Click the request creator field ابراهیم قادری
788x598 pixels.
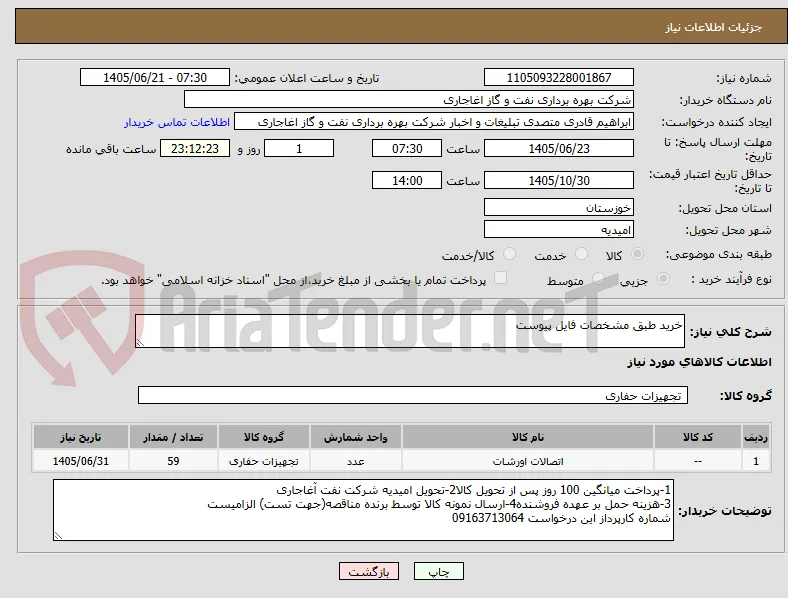tap(434, 122)
